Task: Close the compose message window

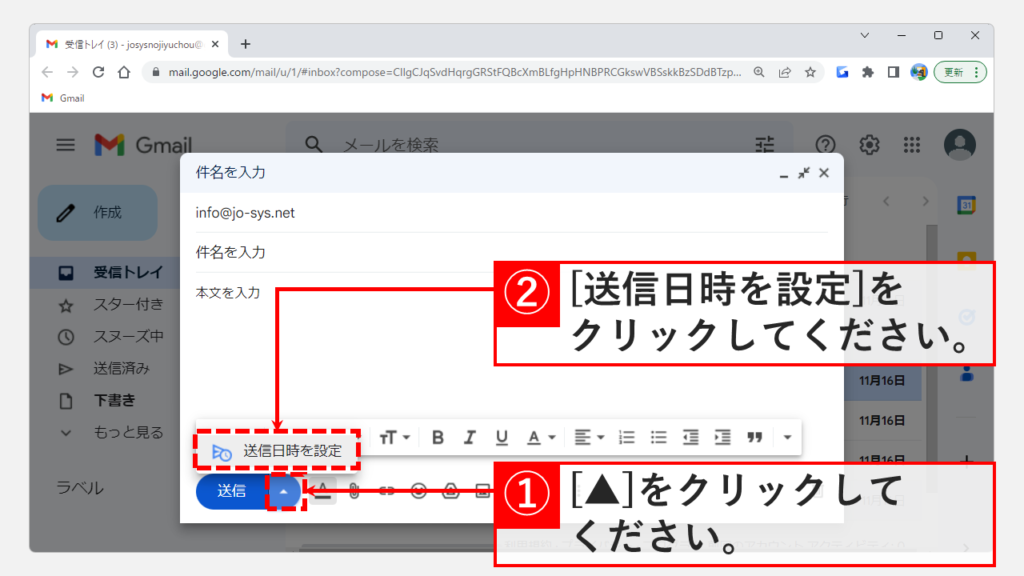Action: coord(824,173)
